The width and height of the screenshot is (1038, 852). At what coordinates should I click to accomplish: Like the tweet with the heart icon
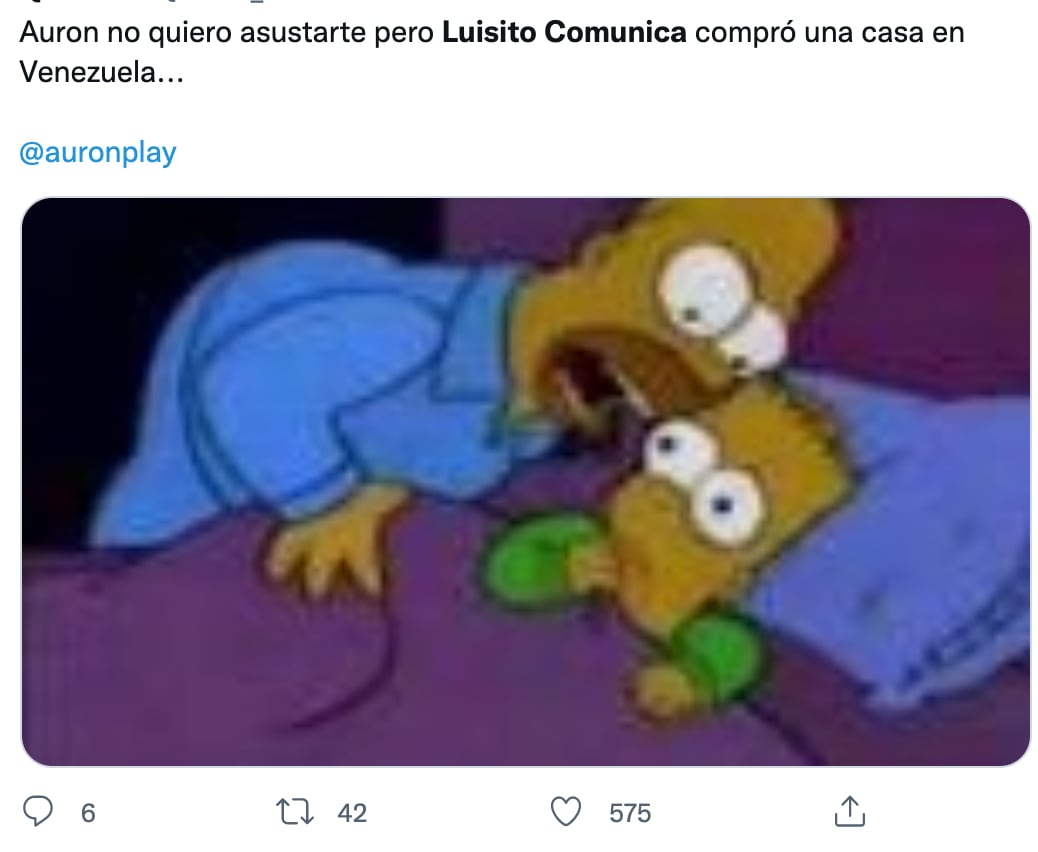click(x=566, y=812)
